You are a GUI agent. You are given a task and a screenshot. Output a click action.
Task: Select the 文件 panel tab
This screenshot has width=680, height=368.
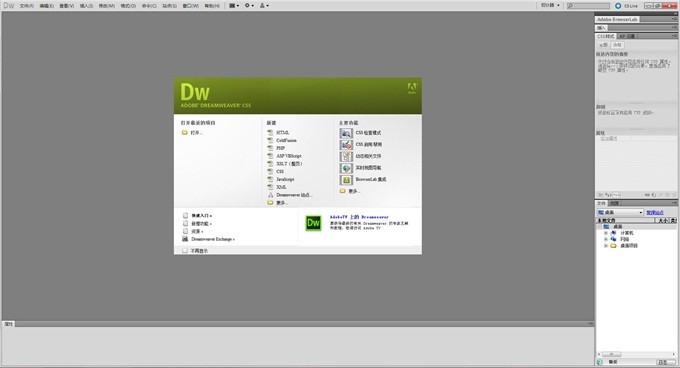(601, 203)
